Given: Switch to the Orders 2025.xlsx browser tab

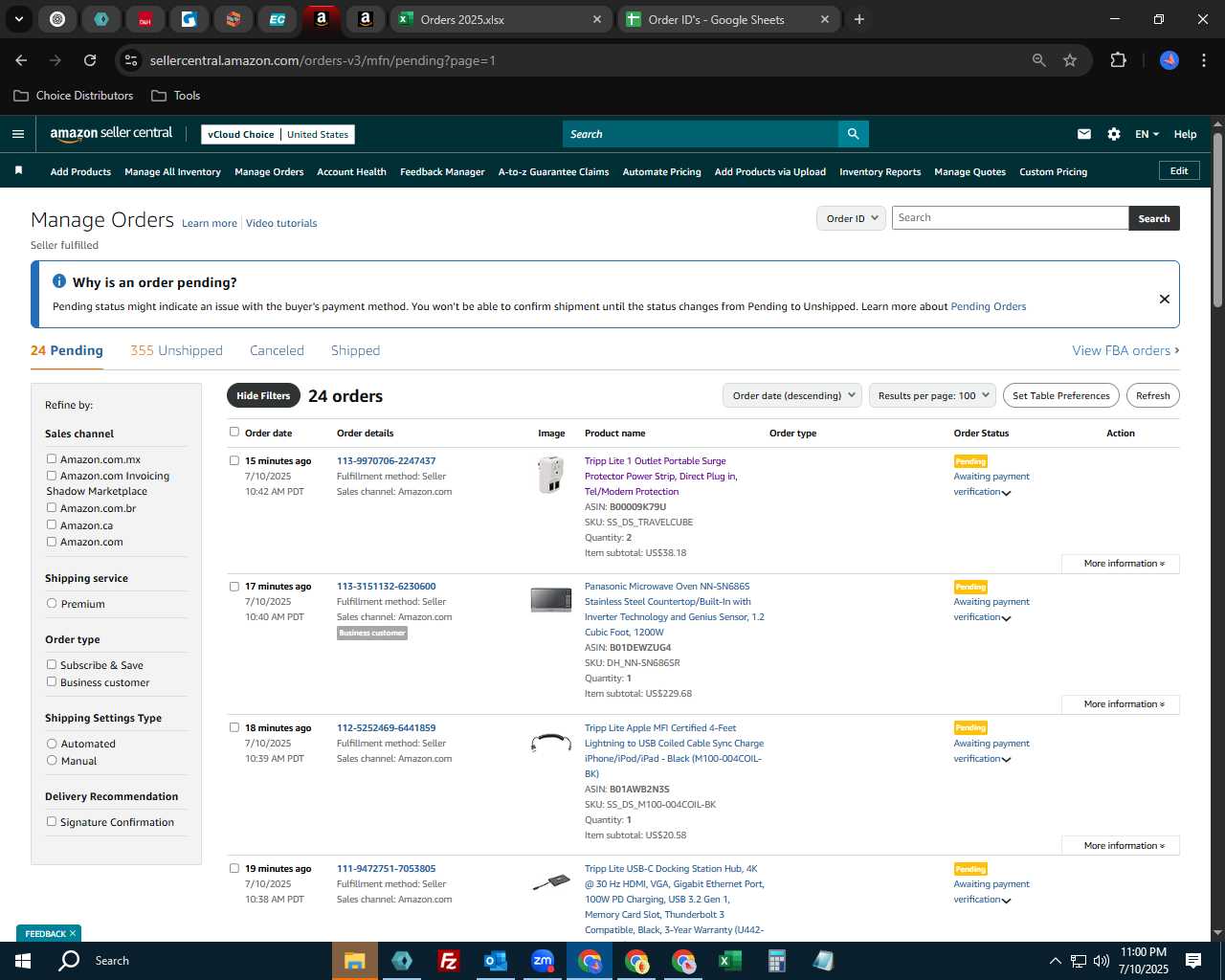Looking at the screenshot, I should pos(500,19).
